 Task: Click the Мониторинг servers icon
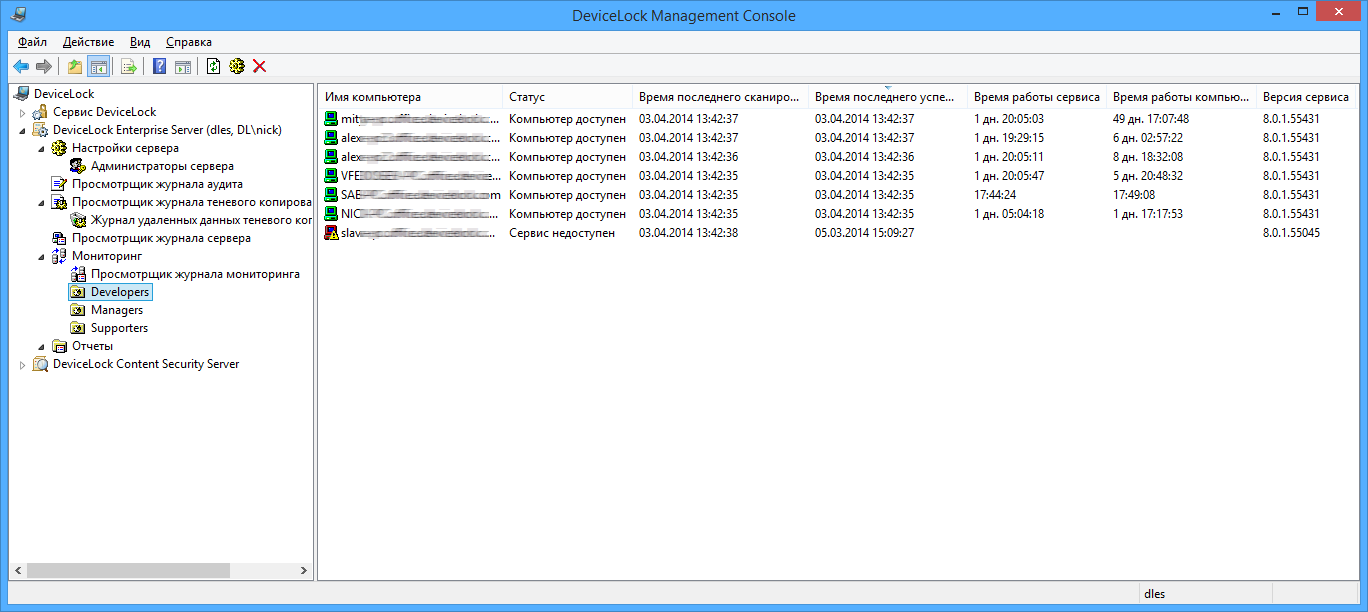(59, 256)
